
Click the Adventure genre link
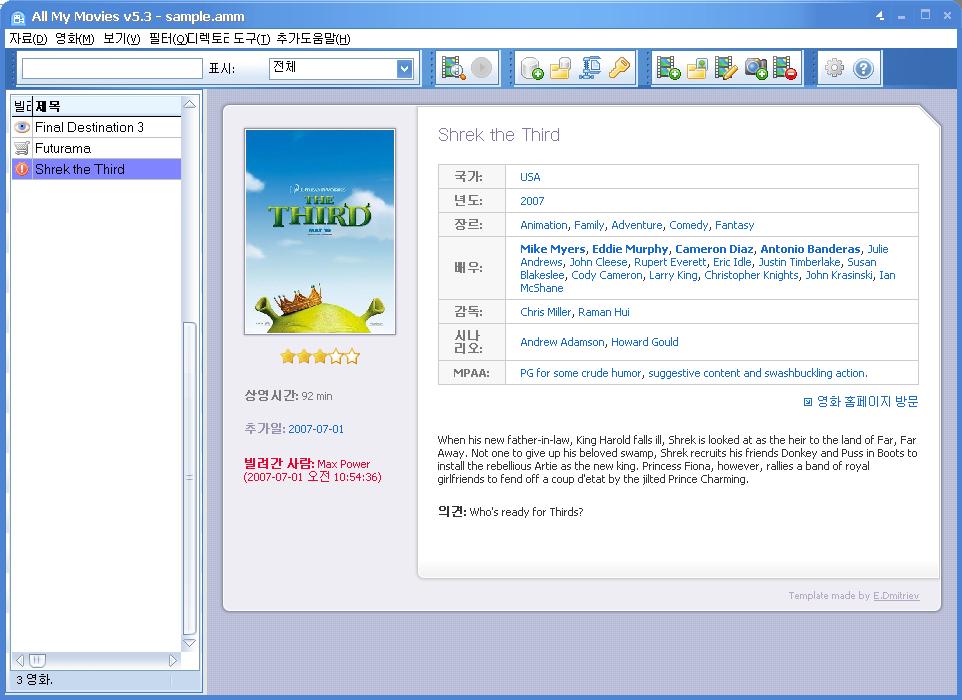click(x=637, y=225)
